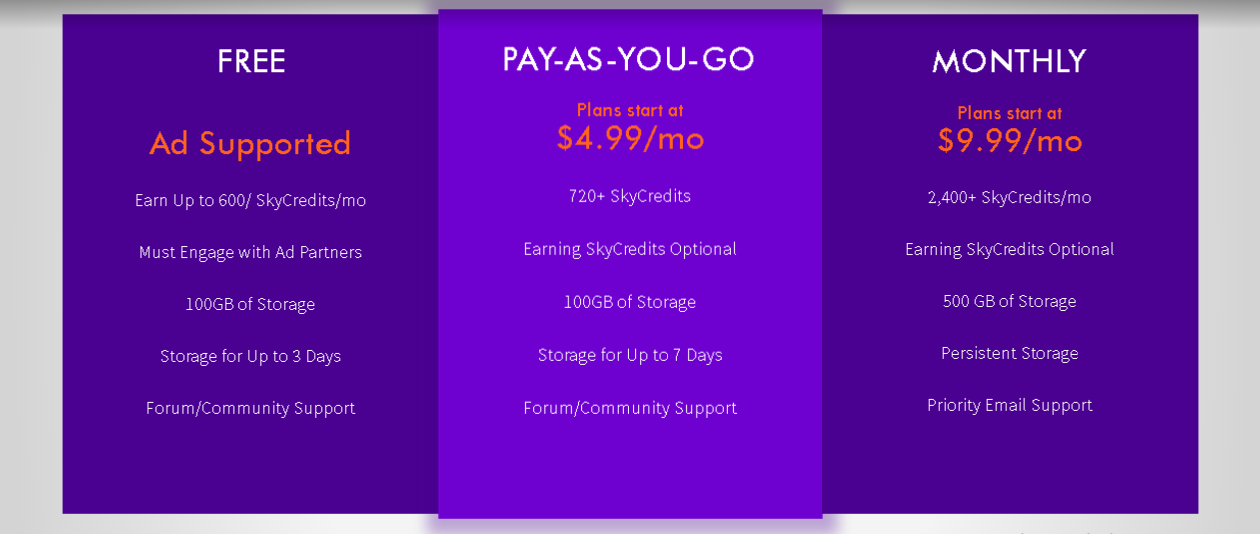Click Storage for Up to 3 Days
This screenshot has width=1260, height=534.
pos(250,356)
